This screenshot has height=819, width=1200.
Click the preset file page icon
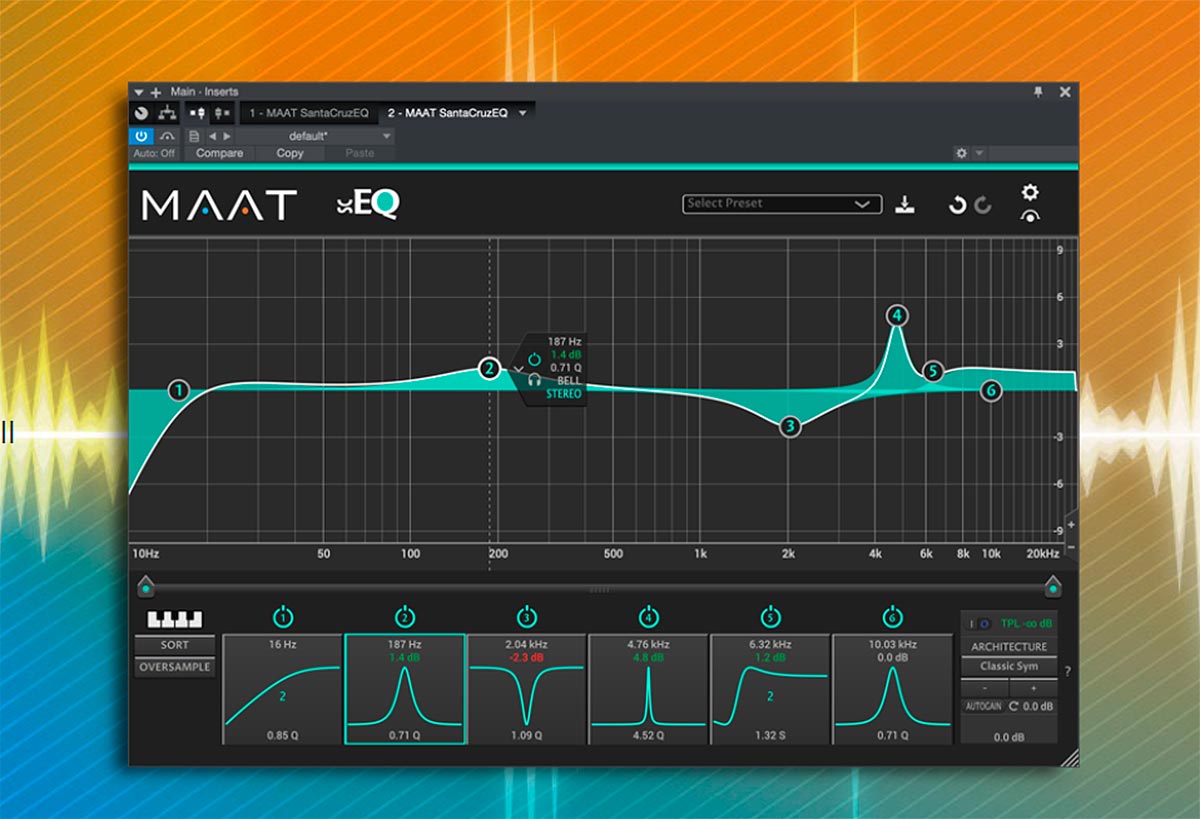coord(194,136)
